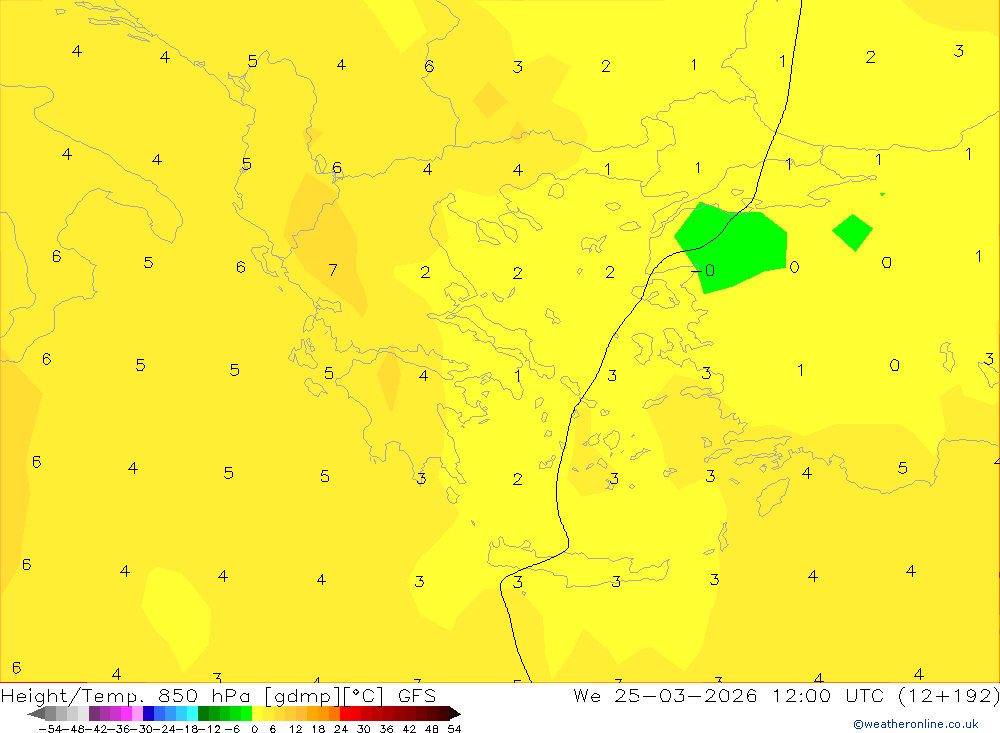Click the 7 temperature value on the map
1000x733 pixels.
pyautogui.click(x=332, y=270)
